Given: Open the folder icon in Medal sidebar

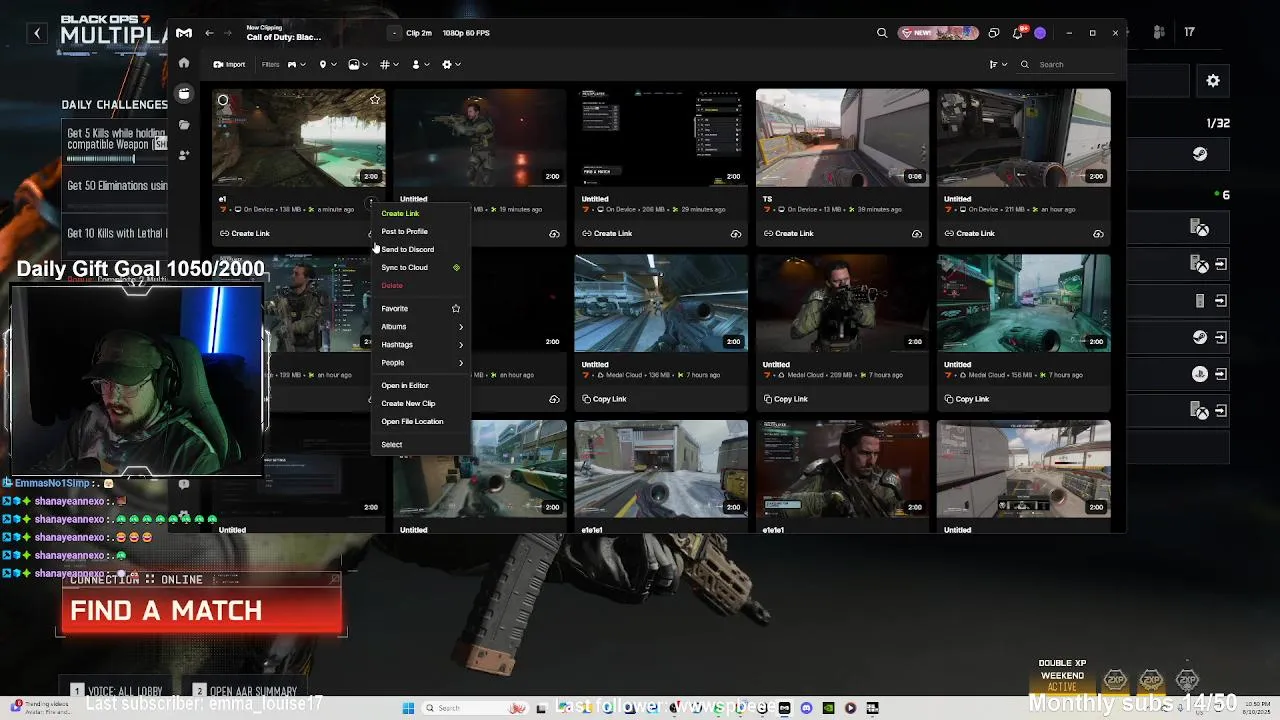Looking at the screenshot, I should [x=184, y=125].
